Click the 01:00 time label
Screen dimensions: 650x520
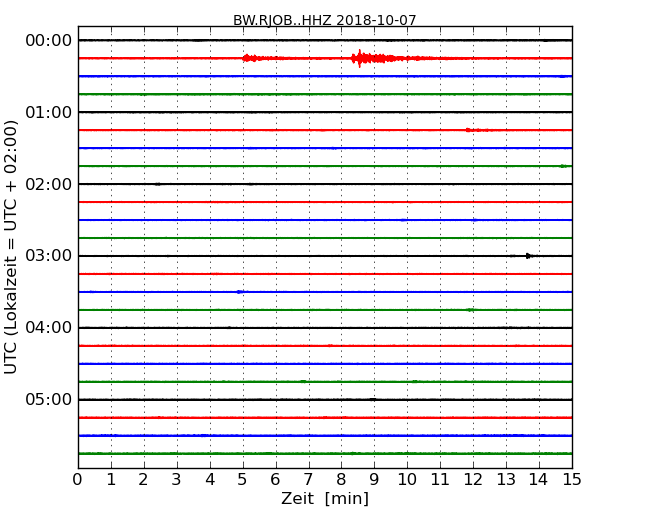[49, 112]
